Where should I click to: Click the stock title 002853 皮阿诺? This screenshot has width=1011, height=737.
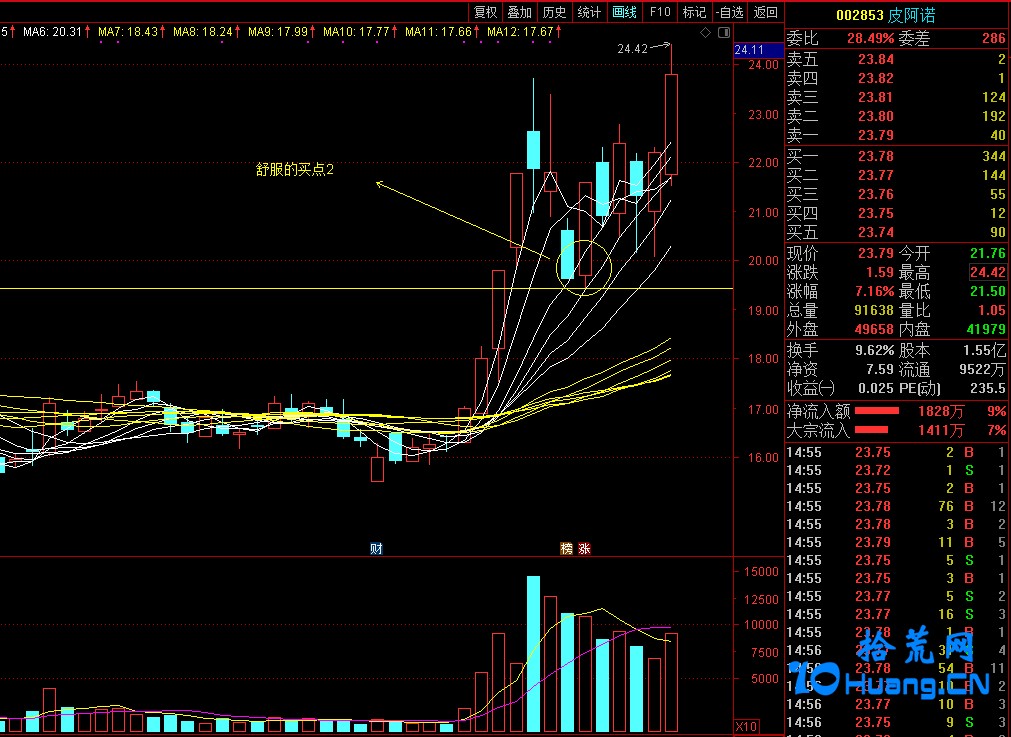[885, 15]
